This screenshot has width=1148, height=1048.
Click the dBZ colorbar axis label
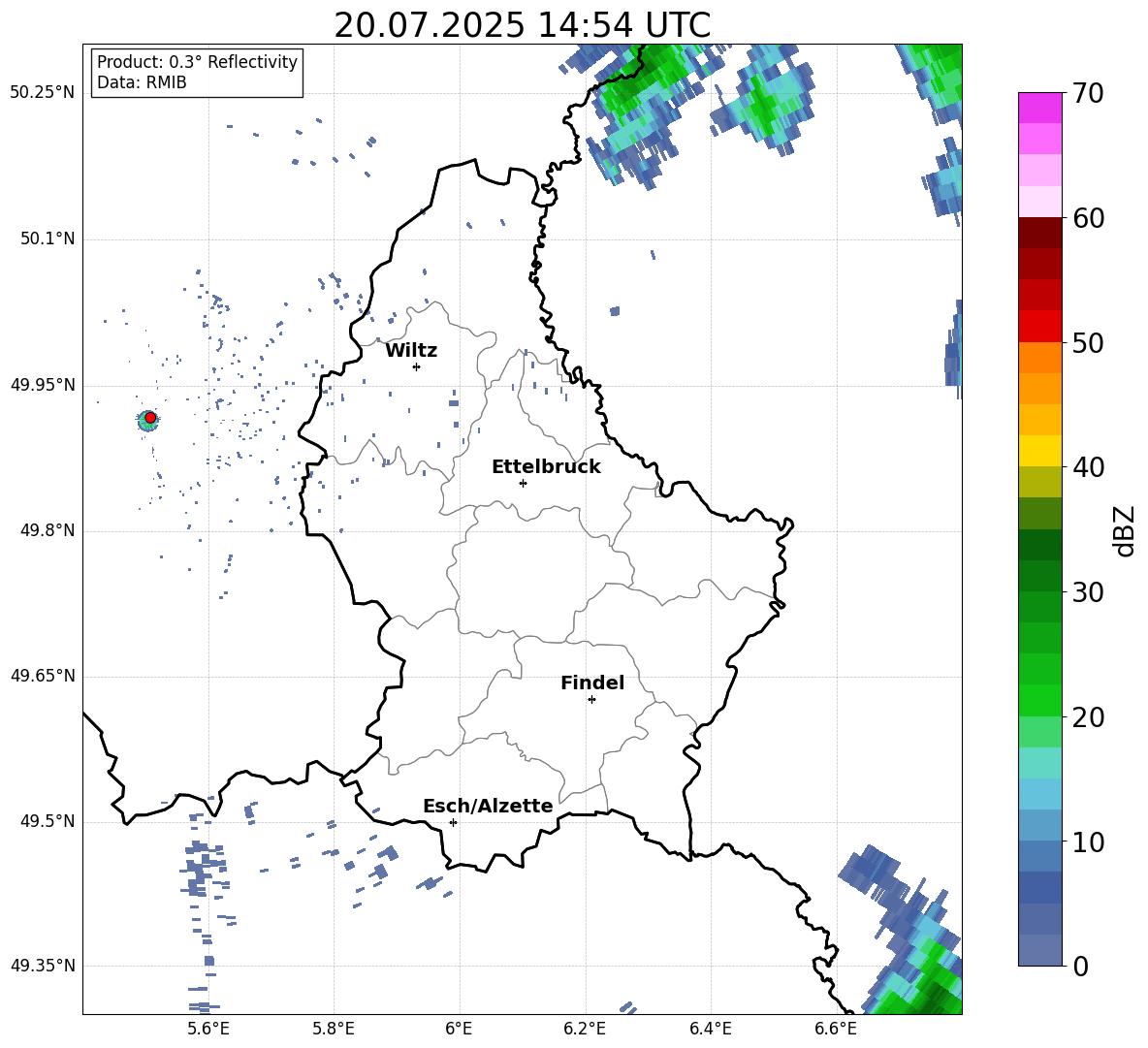(1125, 530)
